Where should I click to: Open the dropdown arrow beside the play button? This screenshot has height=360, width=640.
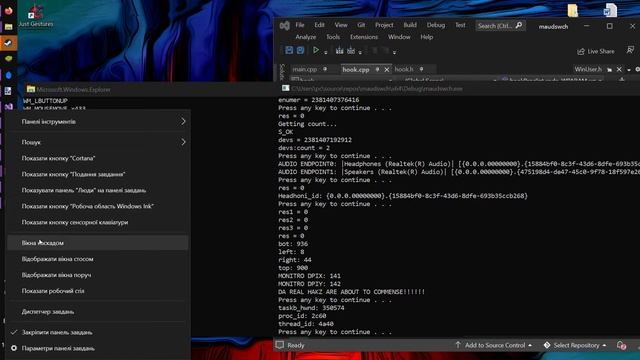(x=326, y=52)
